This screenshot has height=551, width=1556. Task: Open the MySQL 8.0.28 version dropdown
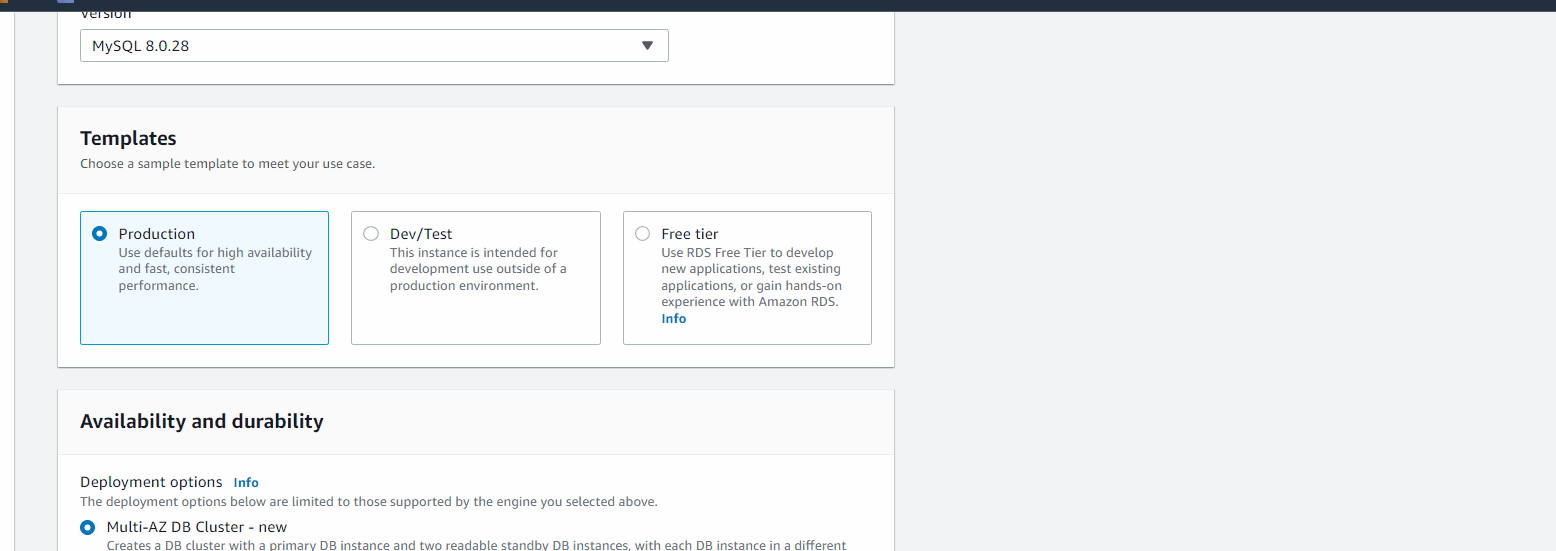[374, 46]
